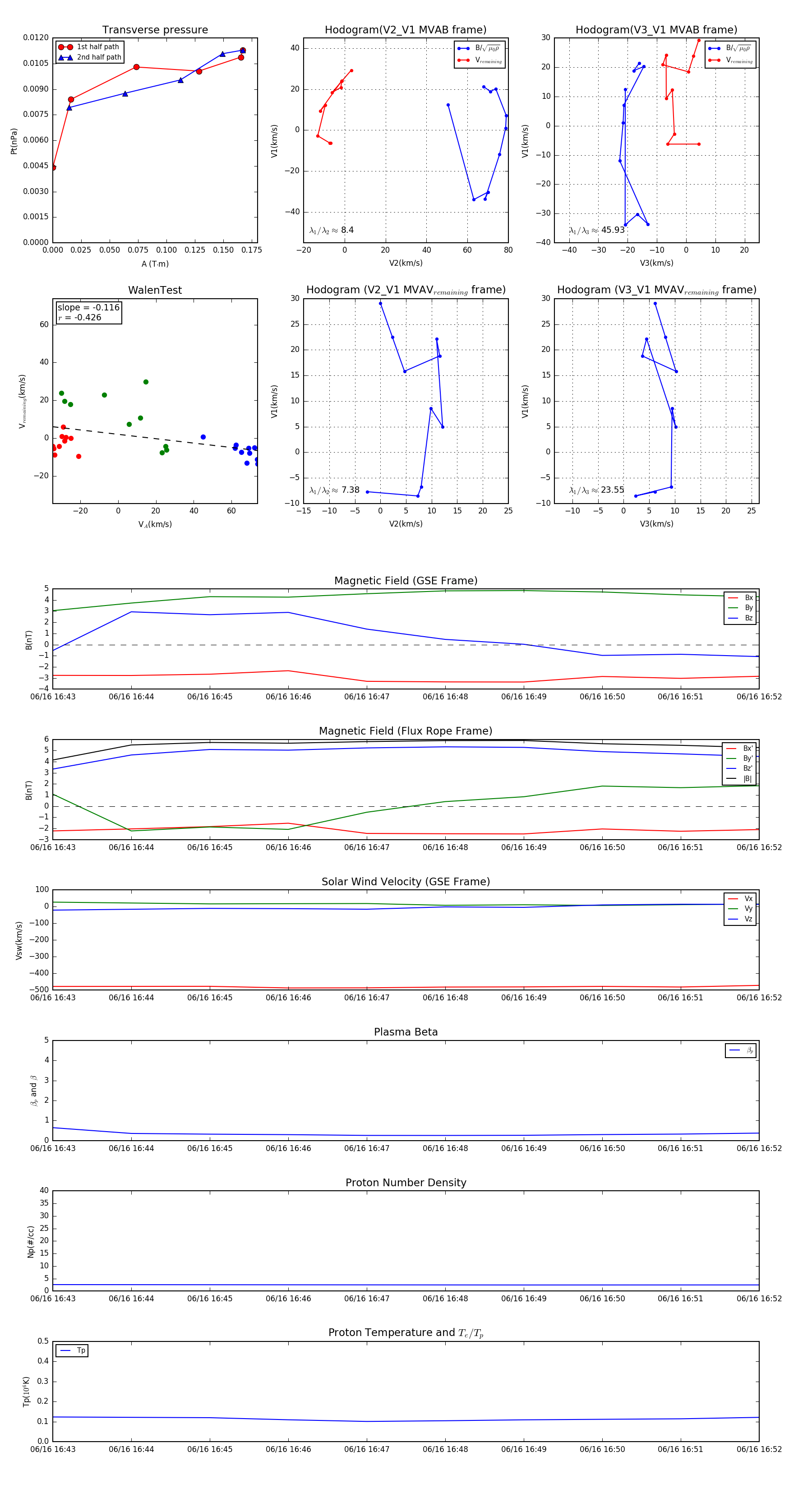Click the "0.0120" tick on Transverse pressure axis
Image resolution: width=812 pixels, height=1489 pixels.
pos(36,37)
